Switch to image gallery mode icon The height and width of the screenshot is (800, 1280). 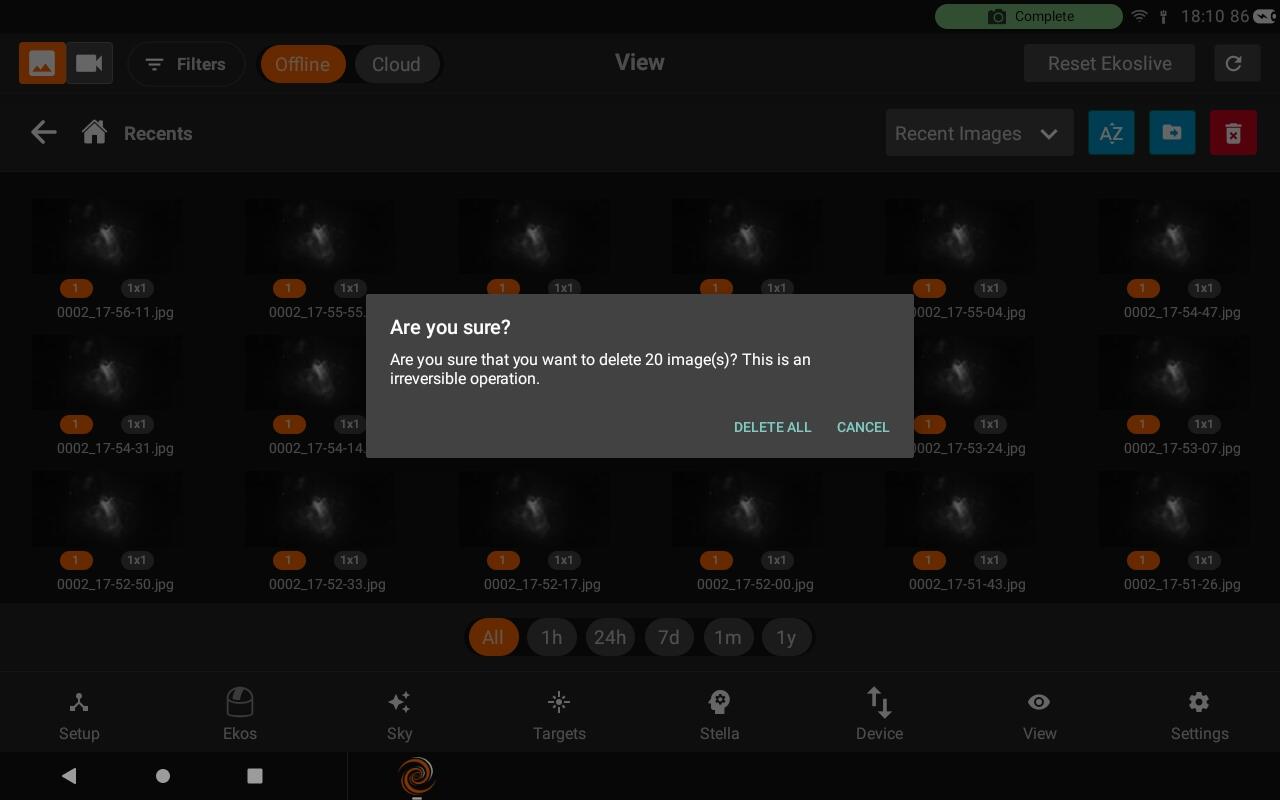pos(42,63)
